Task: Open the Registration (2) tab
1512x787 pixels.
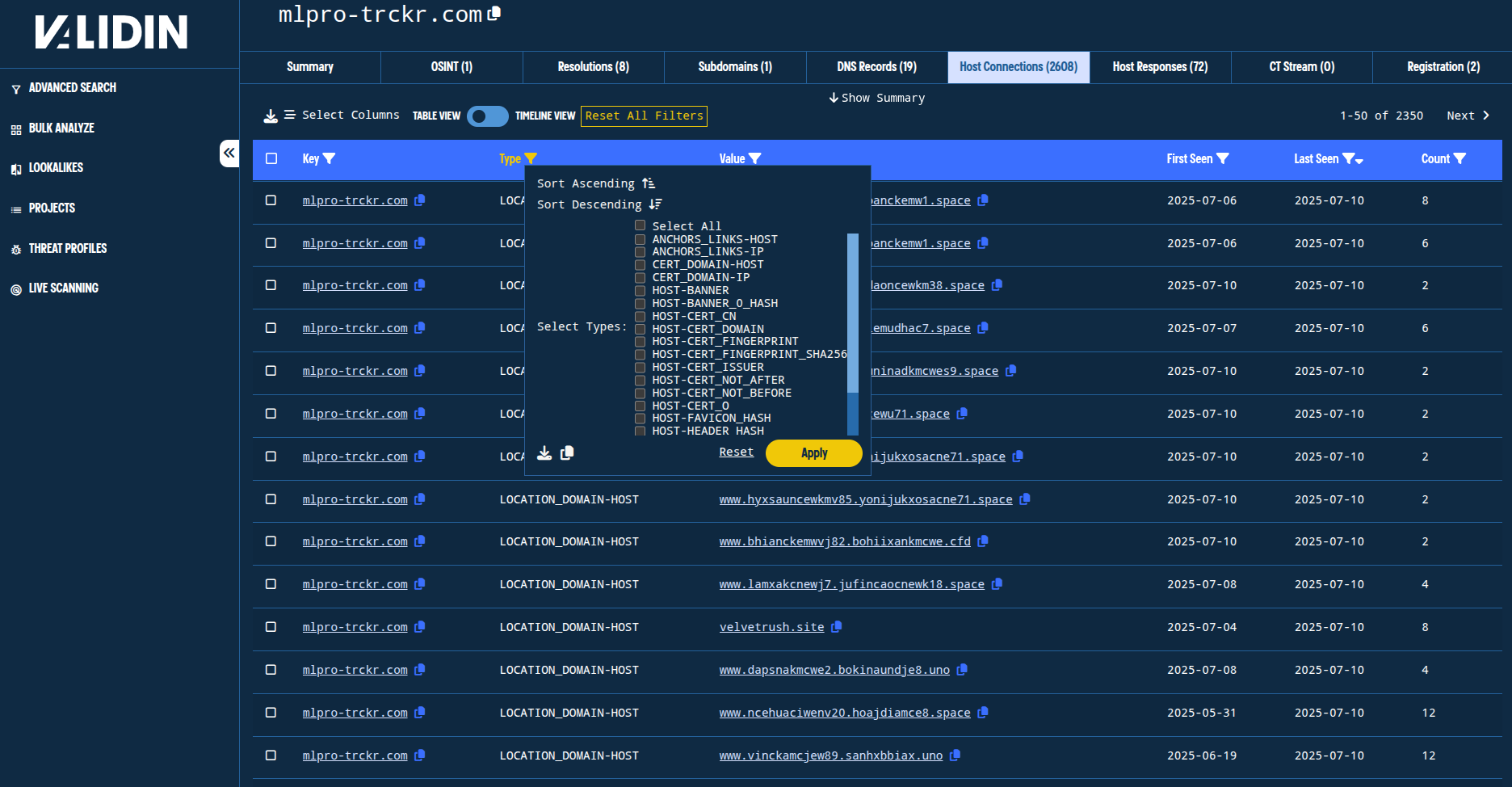Action: (x=1443, y=67)
